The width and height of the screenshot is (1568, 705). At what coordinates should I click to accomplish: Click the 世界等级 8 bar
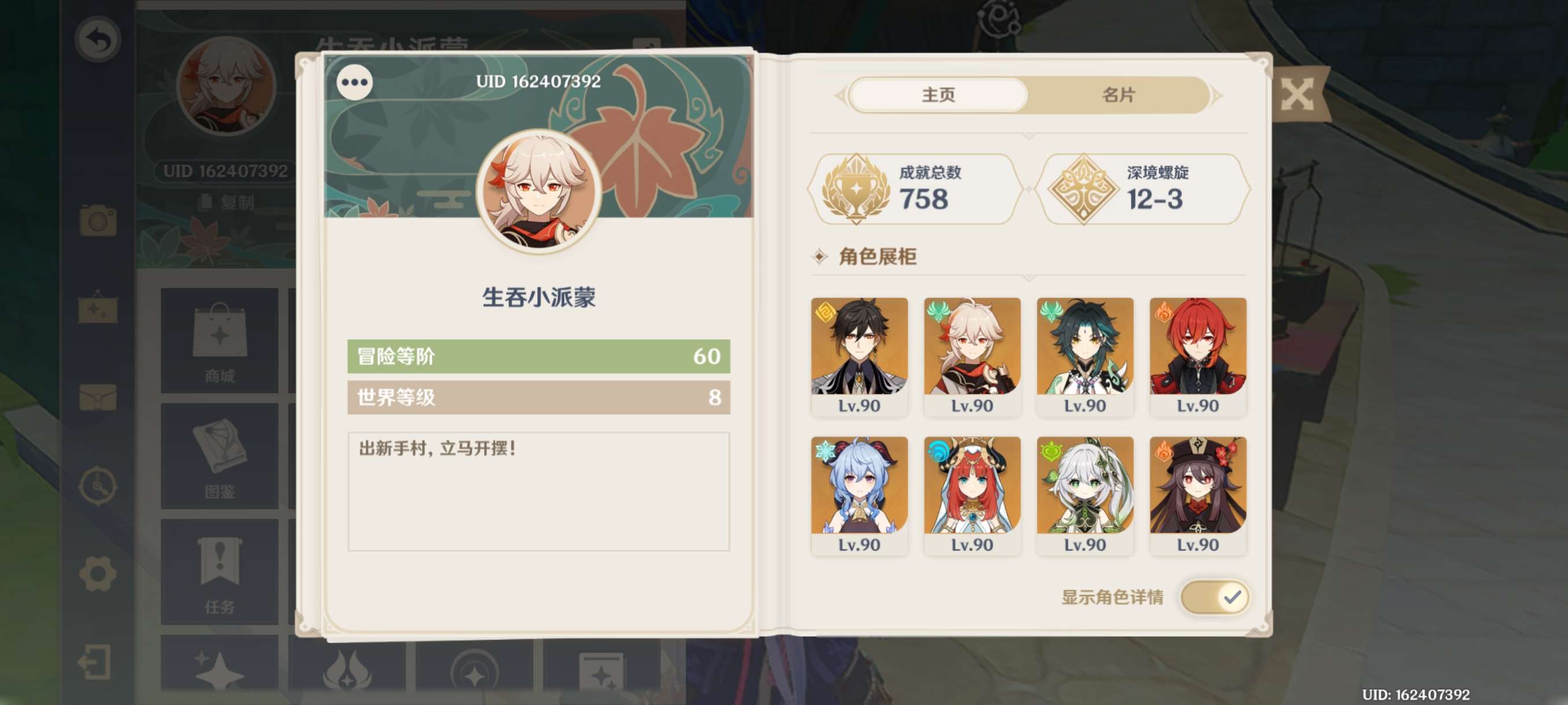pyautogui.click(x=538, y=397)
